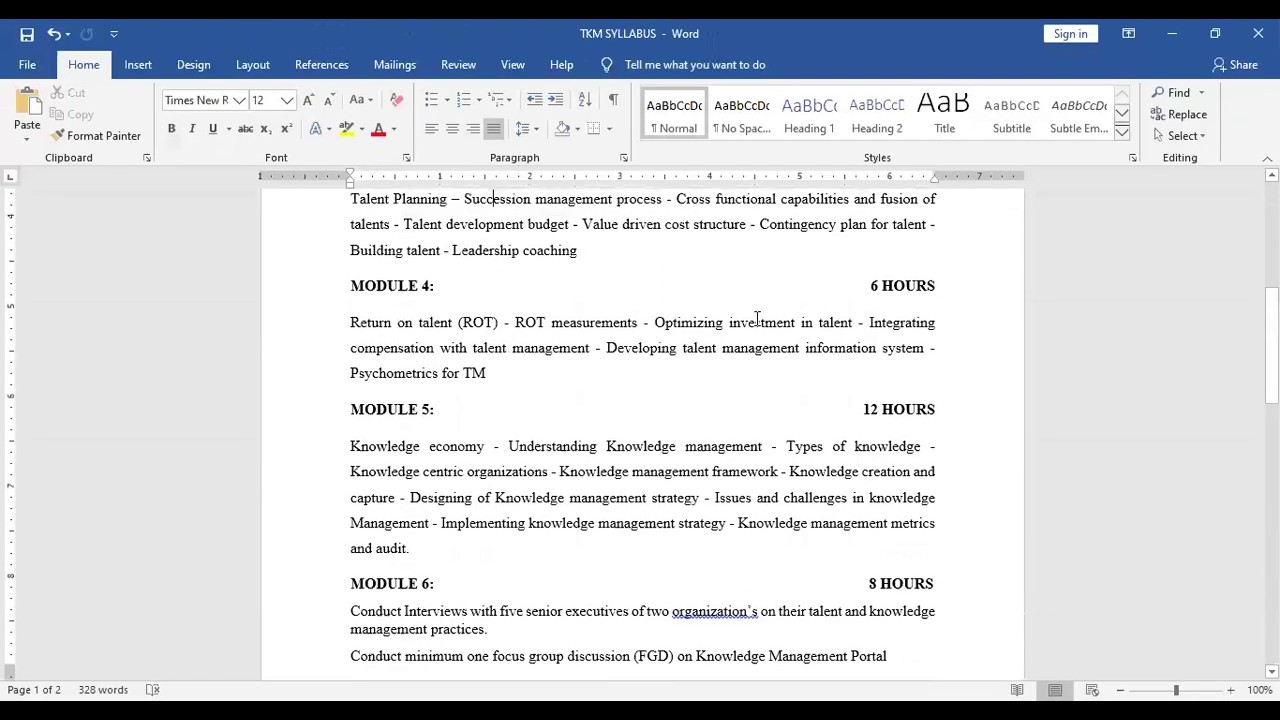The width and height of the screenshot is (1280, 720).
Task: Toggle Superscript formatting
Action: (x=286, y=129)
